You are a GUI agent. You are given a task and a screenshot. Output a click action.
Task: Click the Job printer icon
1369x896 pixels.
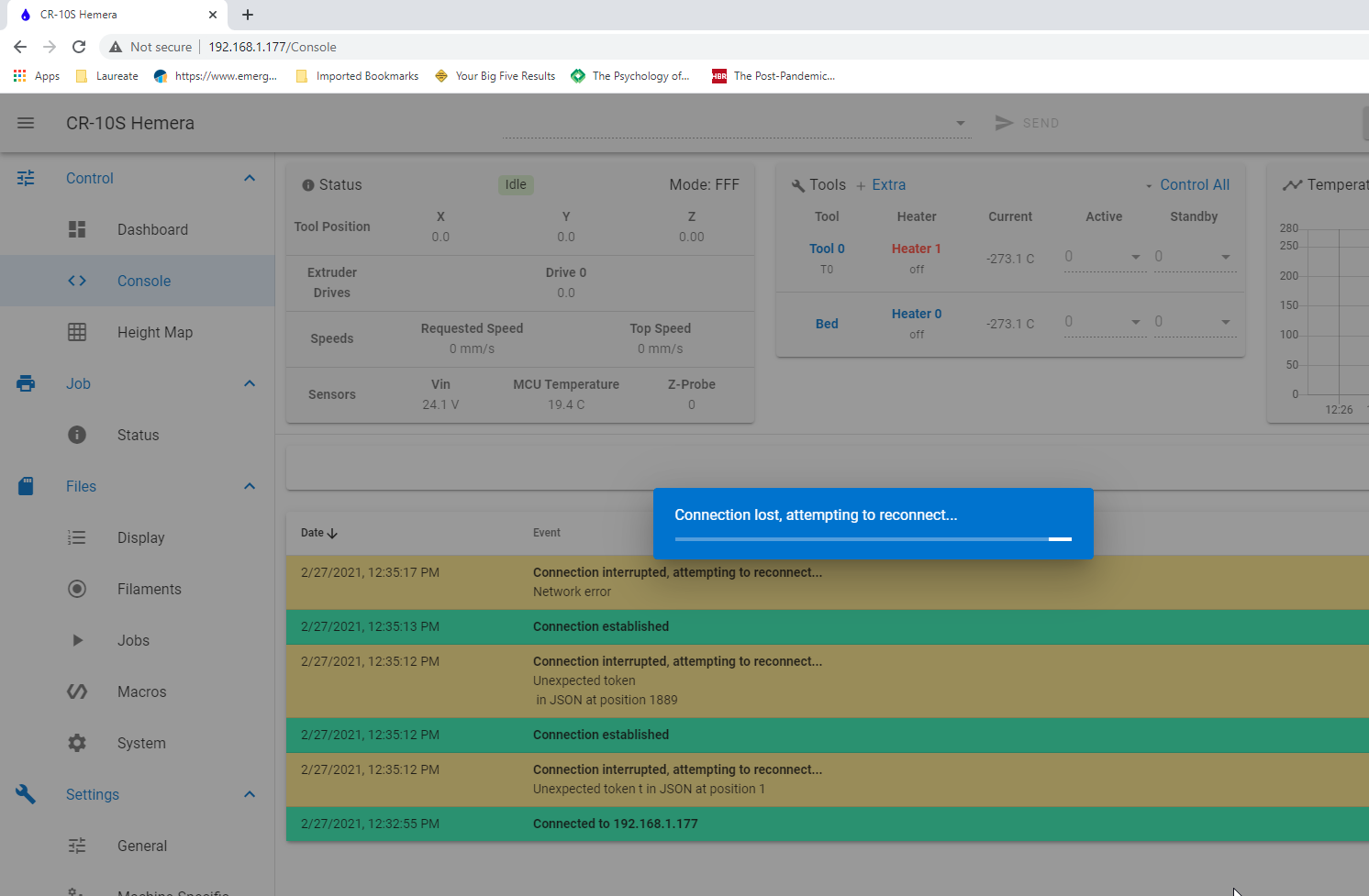click(x=26, y=383)
